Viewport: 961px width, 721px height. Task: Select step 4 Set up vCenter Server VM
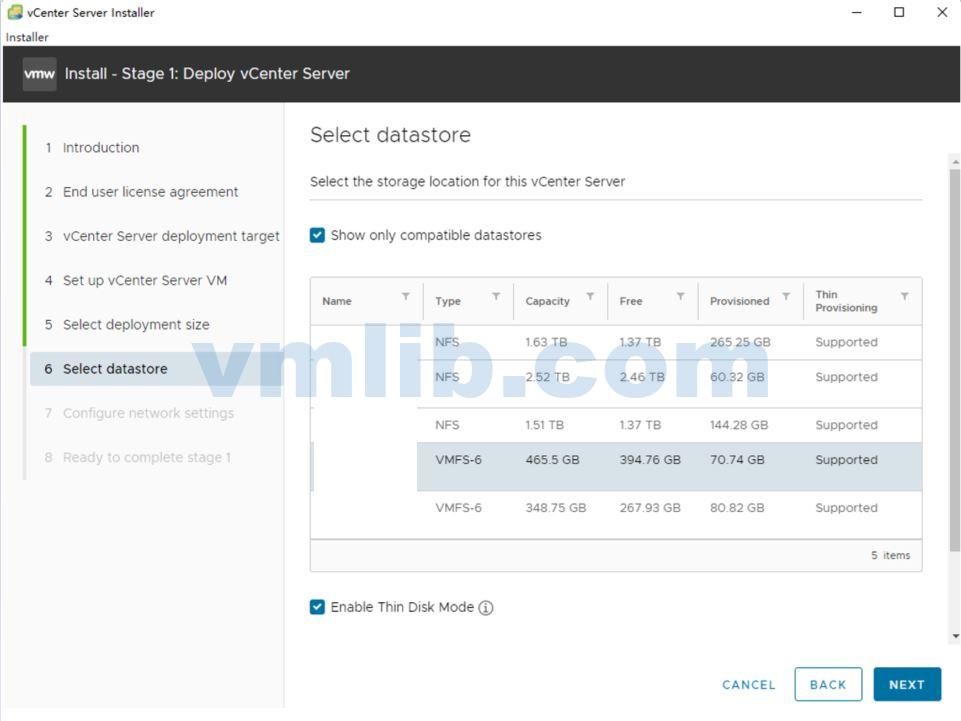point(135,280)
